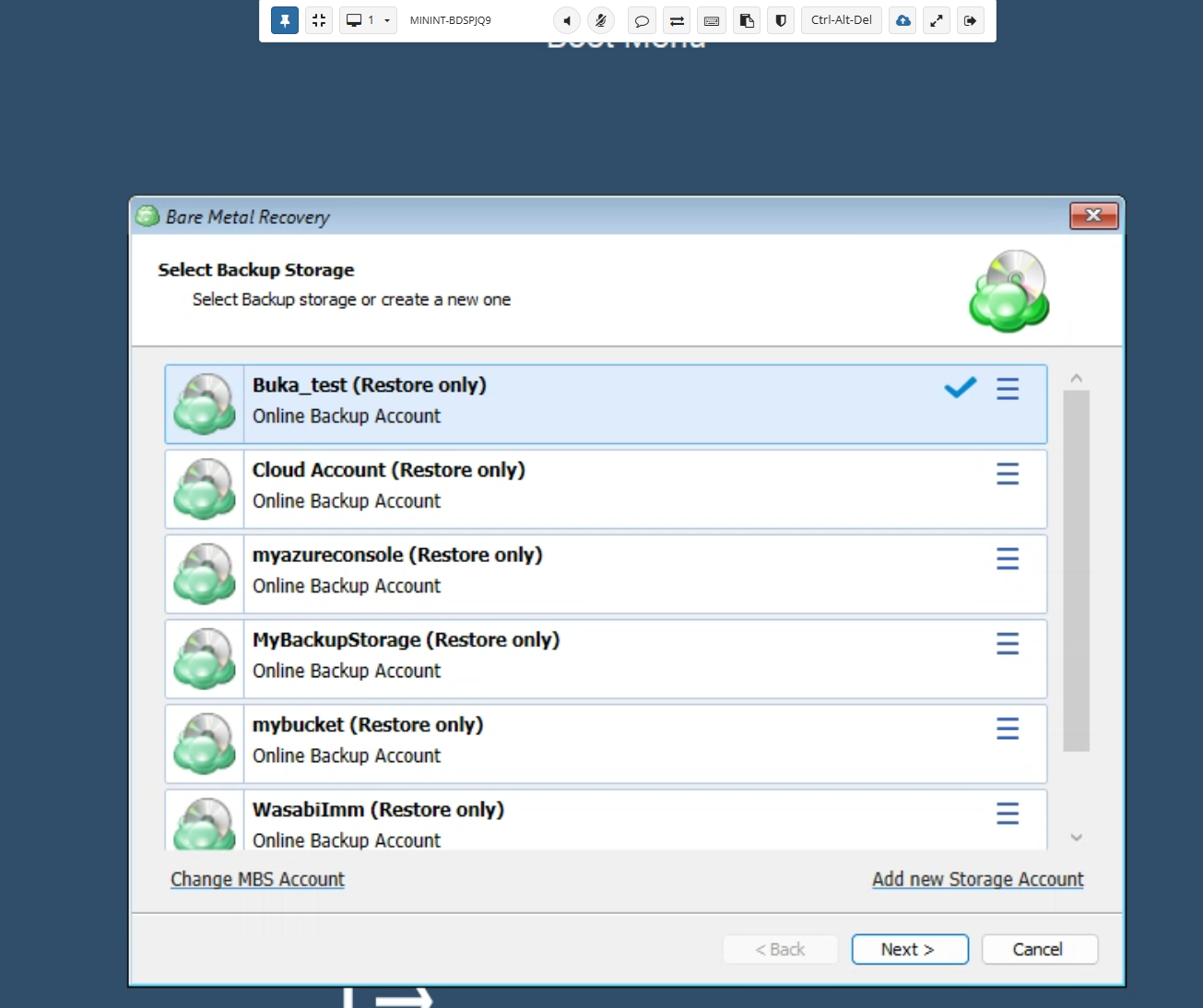Viewport: 1203px width, 1008px height.
Task: Click the cloud upload icon
Action: (x=902, y=20)
